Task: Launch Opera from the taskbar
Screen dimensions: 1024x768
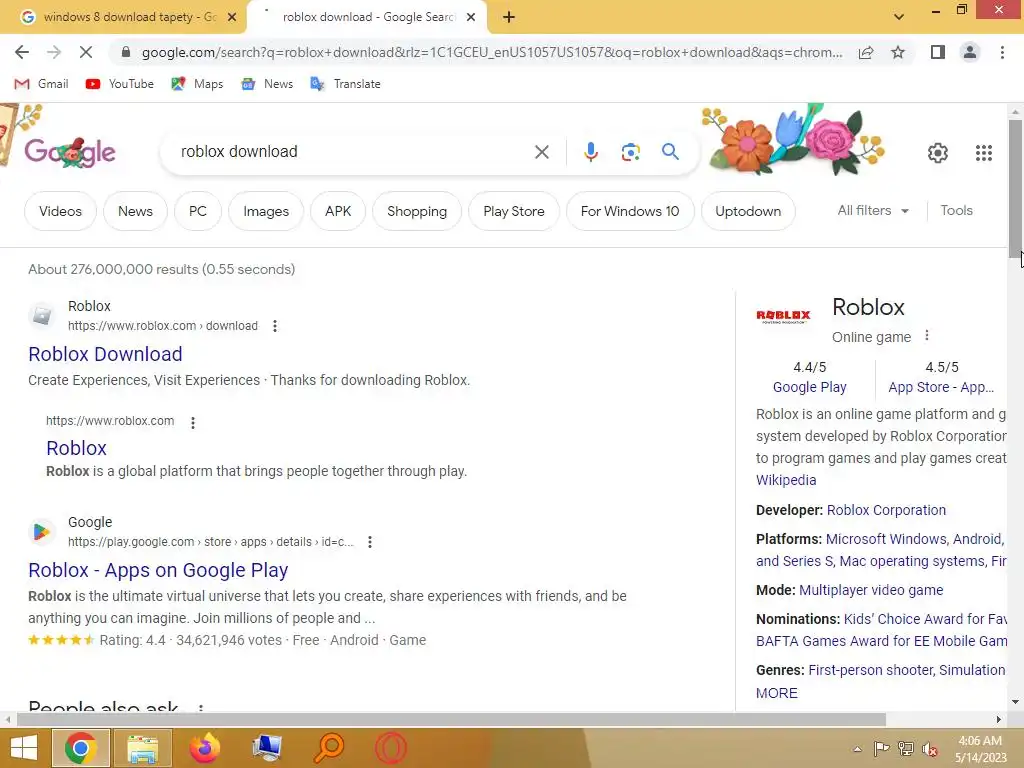Action: pos(391,747)
